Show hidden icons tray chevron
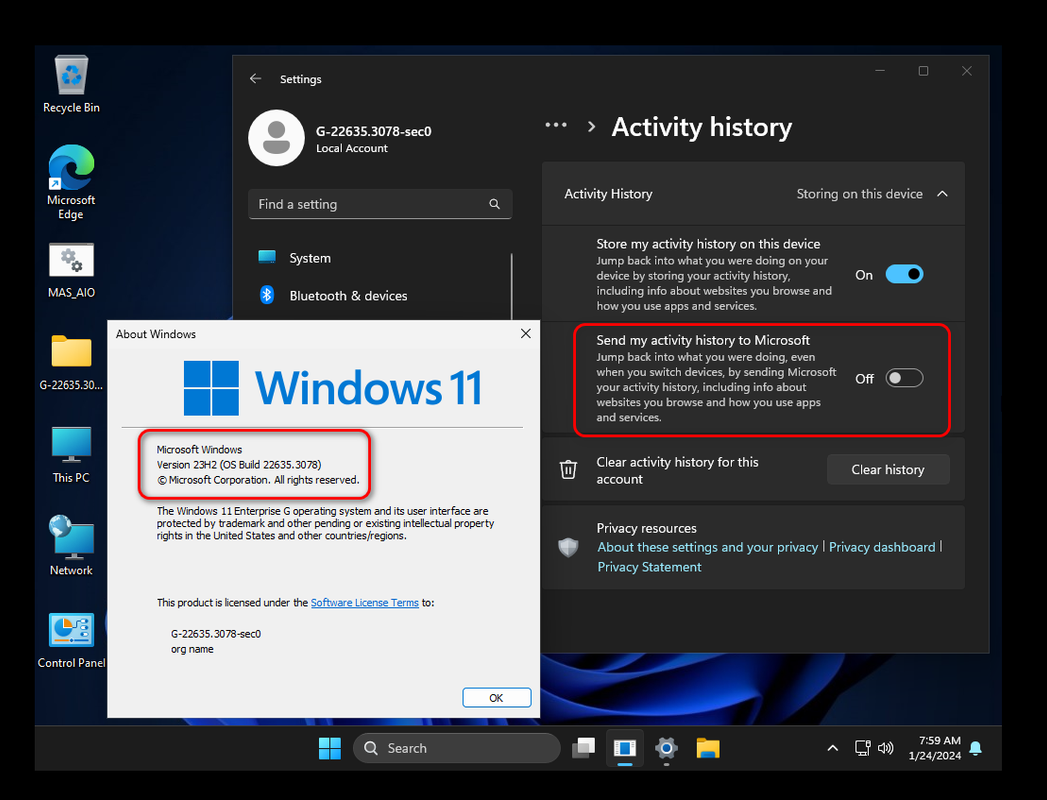The image size is (1047, 800). [833, 748]
